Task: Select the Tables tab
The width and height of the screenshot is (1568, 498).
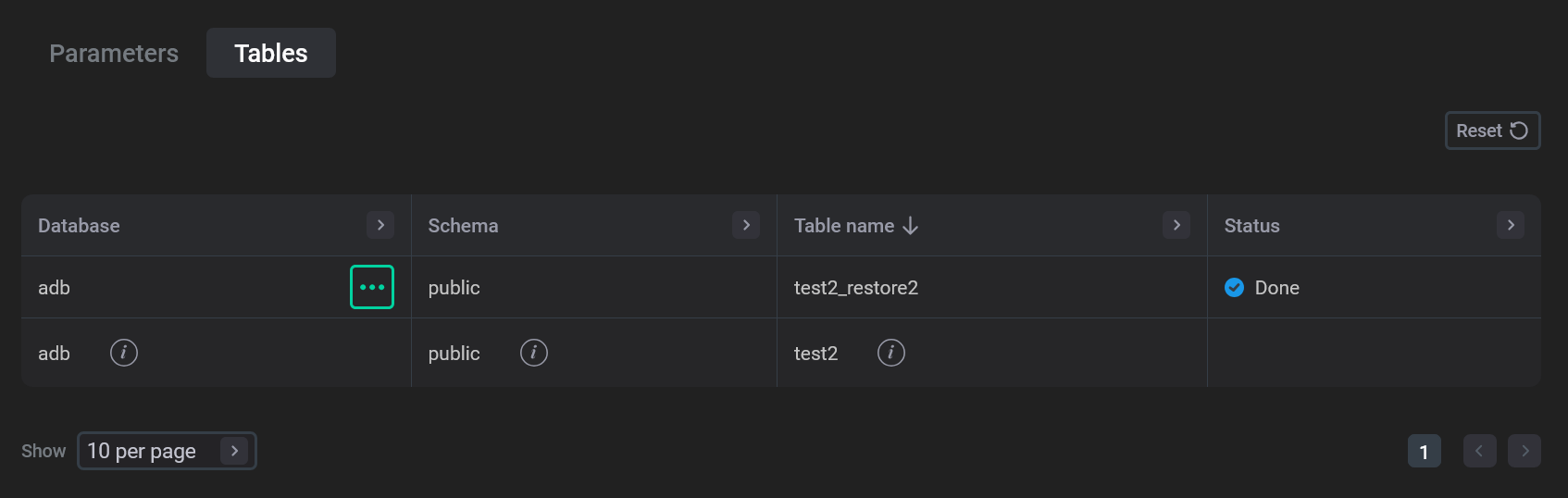Action: click(x=270, y=54)
